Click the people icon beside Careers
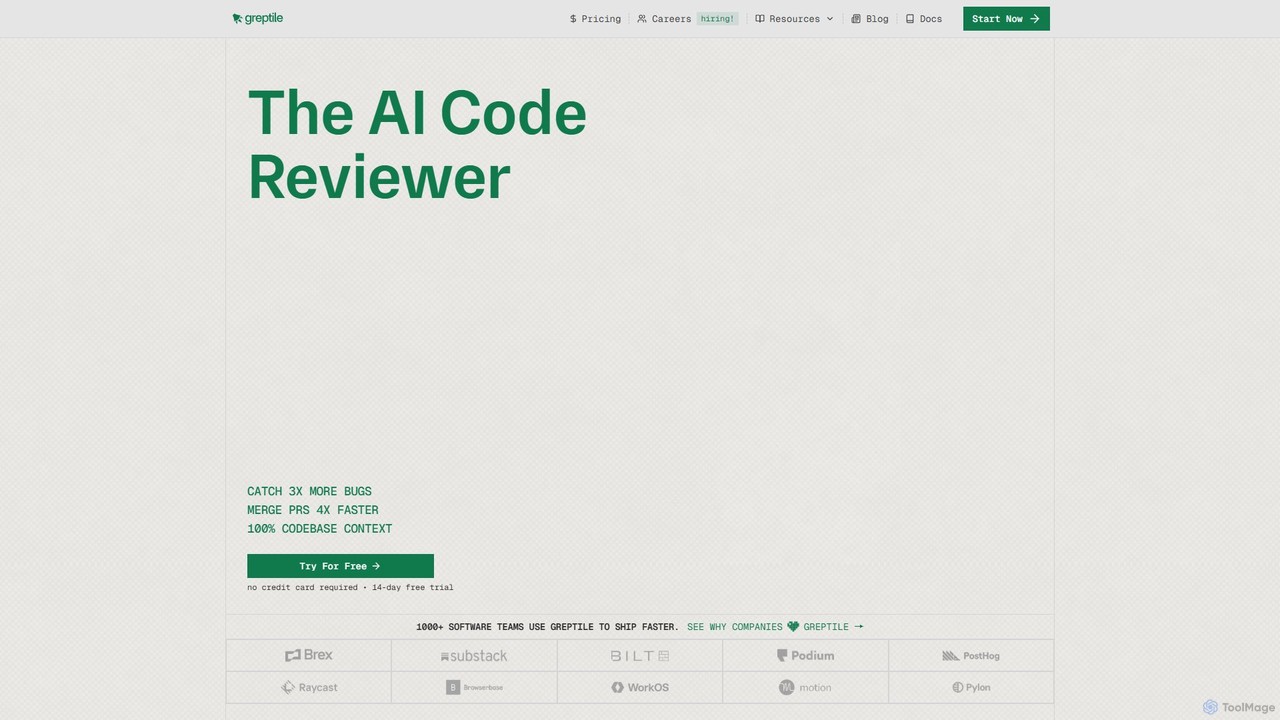The image size is (1280, 720). (642, 19)
